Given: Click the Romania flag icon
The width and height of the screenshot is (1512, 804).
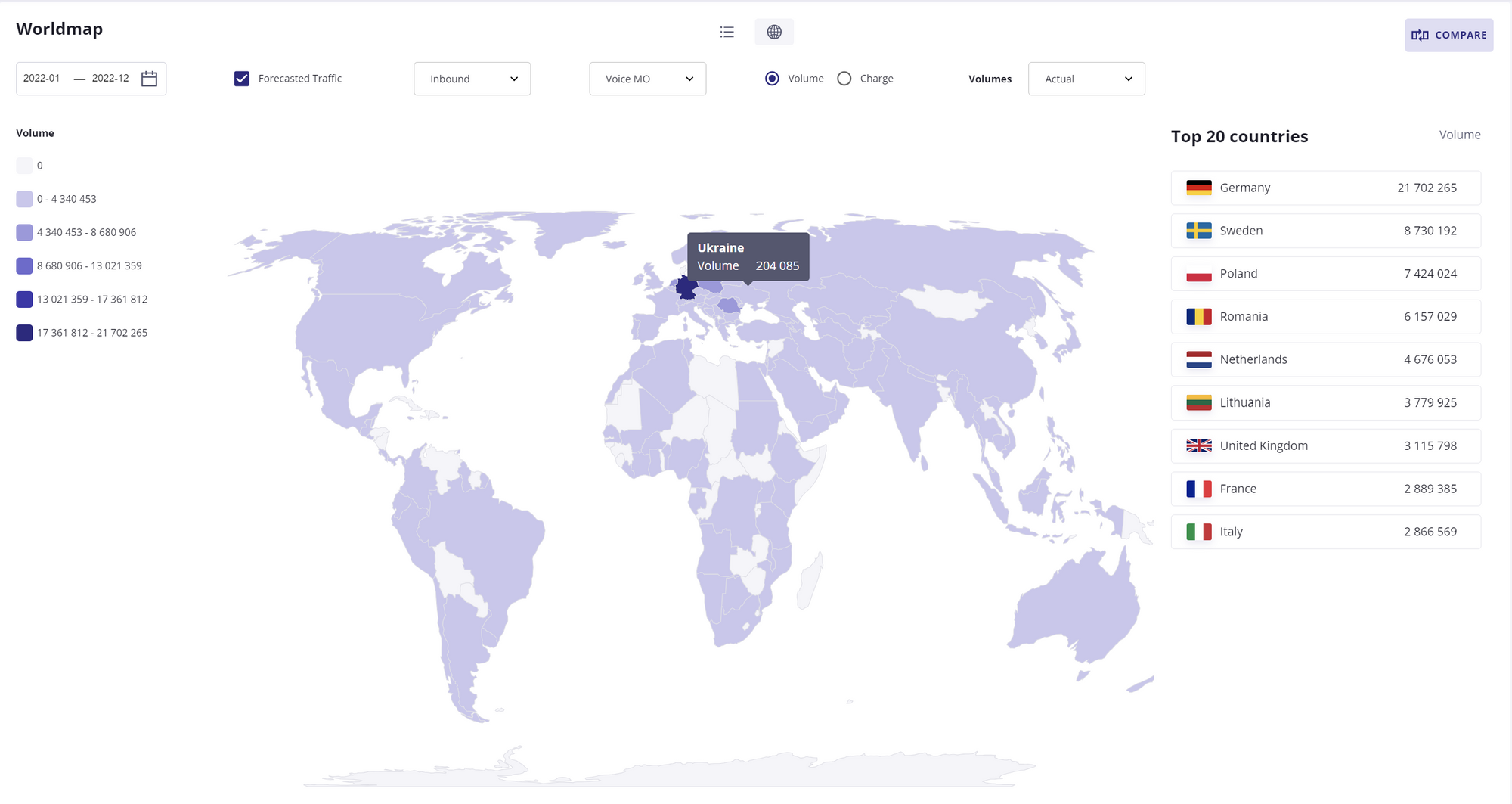Looking at the screenshot, I should click(1199, 317).
